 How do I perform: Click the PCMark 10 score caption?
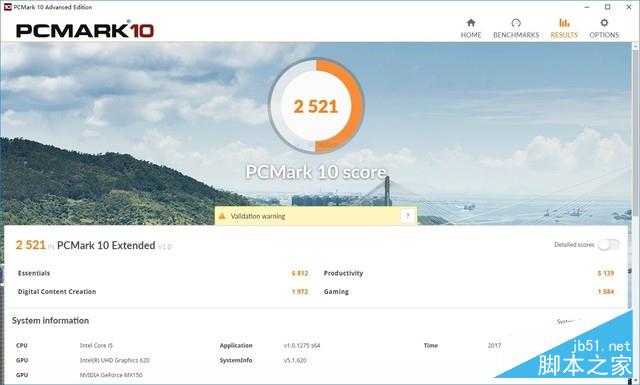point(316,172)
